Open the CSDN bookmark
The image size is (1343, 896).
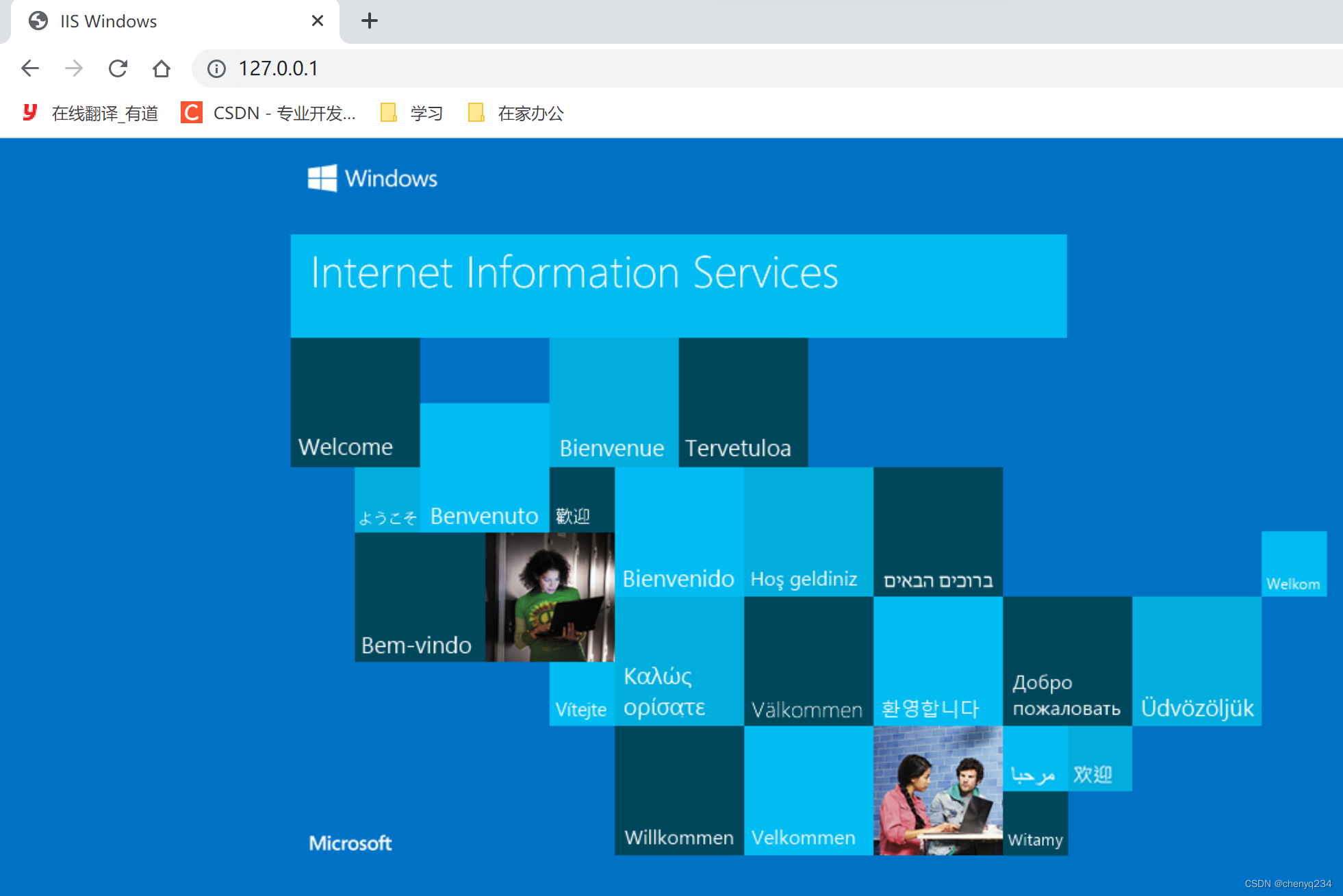coord(268,113)
